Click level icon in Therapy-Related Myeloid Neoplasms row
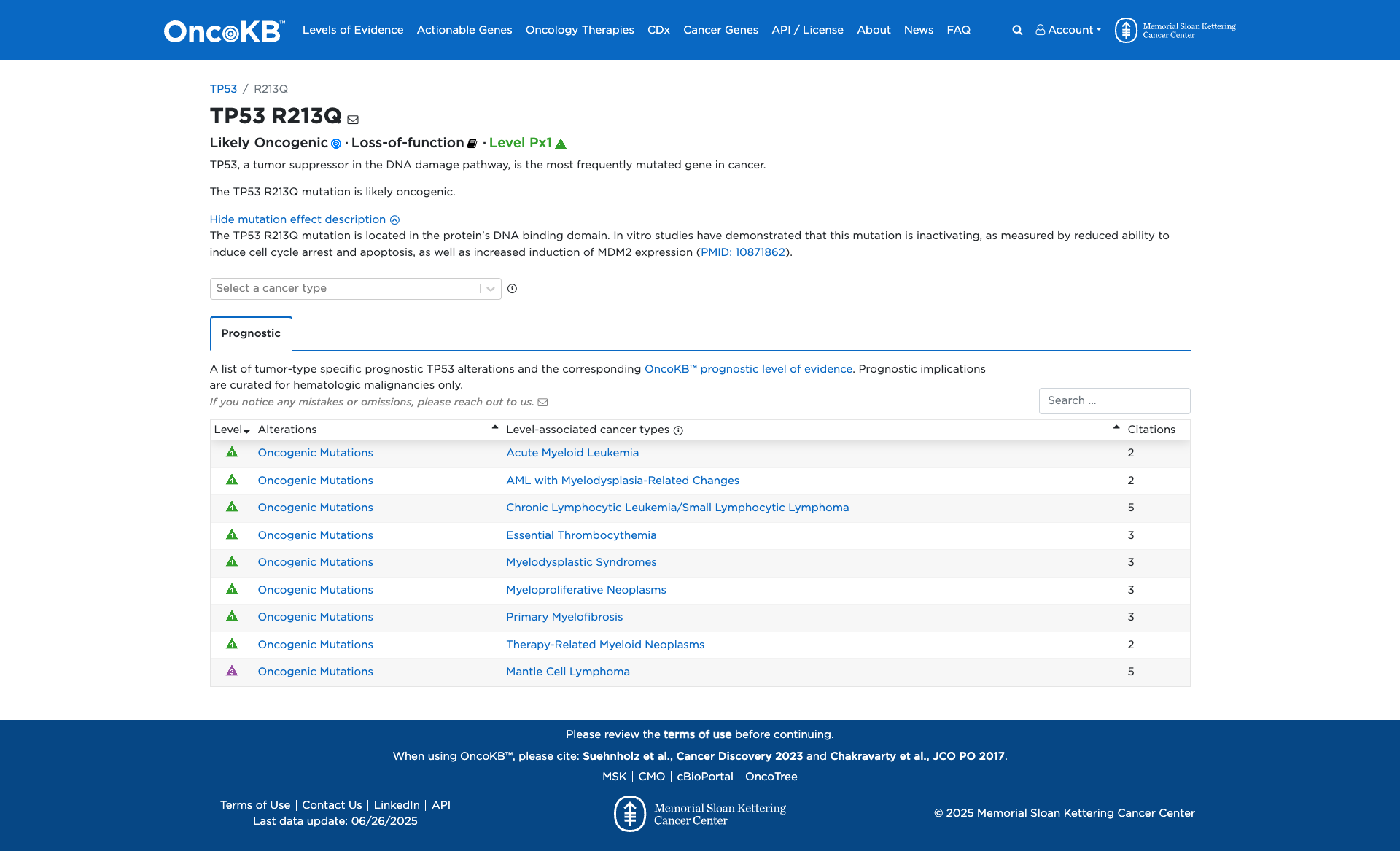1400x851 pixels. tap(232, 644)
